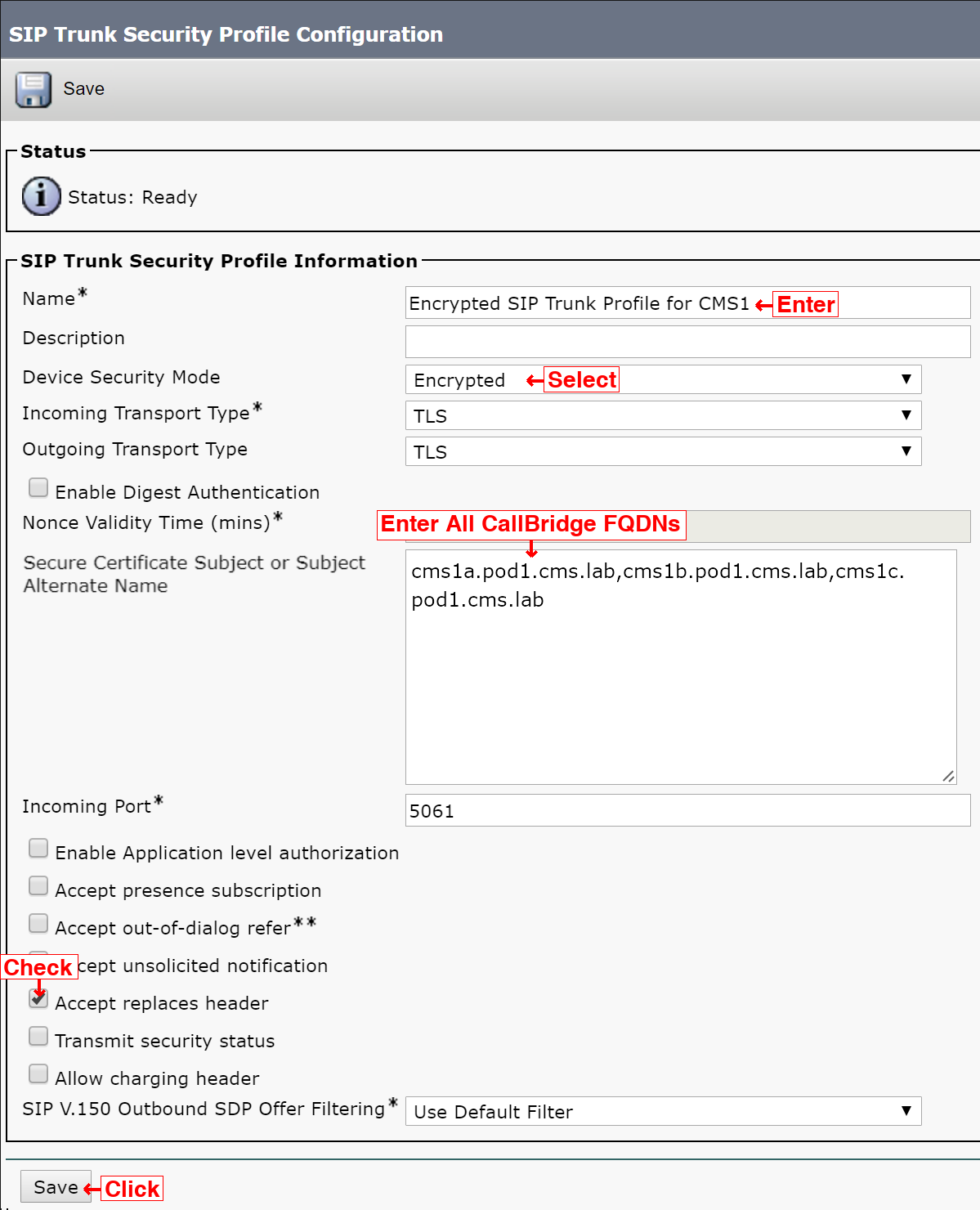Click the floppy disk Save icon
Image resolution: width=980 pixels, height=1210 pixels.
tap(33, 89)
